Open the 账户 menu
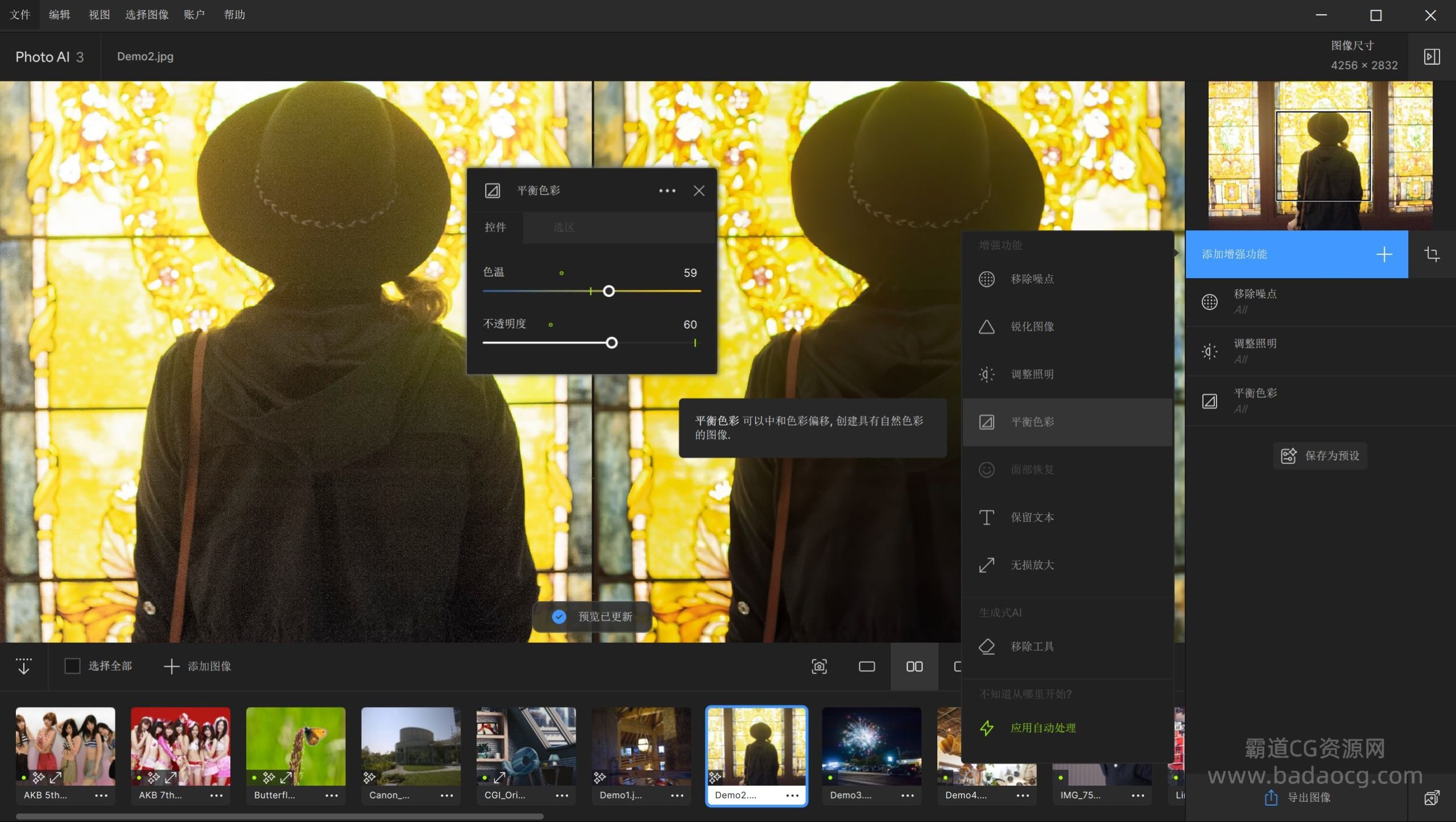This screenshot has height=822, width=1456. 194,15
